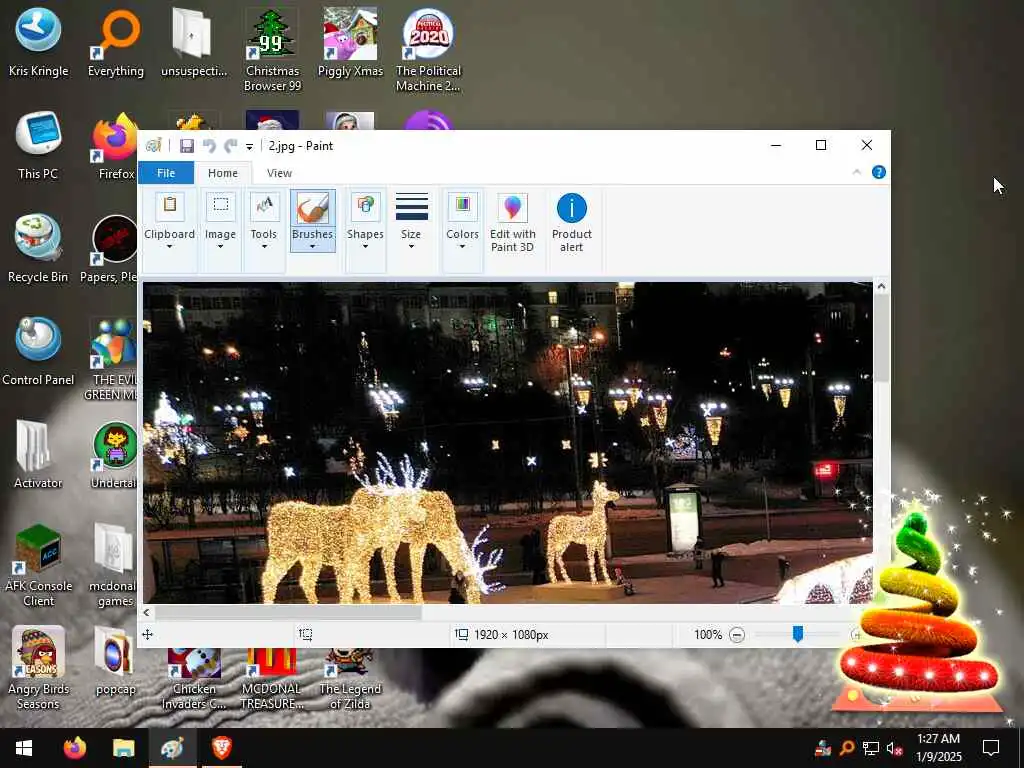Select the This PC desktop icon
1024x768 pixels.
coord(38,146)
